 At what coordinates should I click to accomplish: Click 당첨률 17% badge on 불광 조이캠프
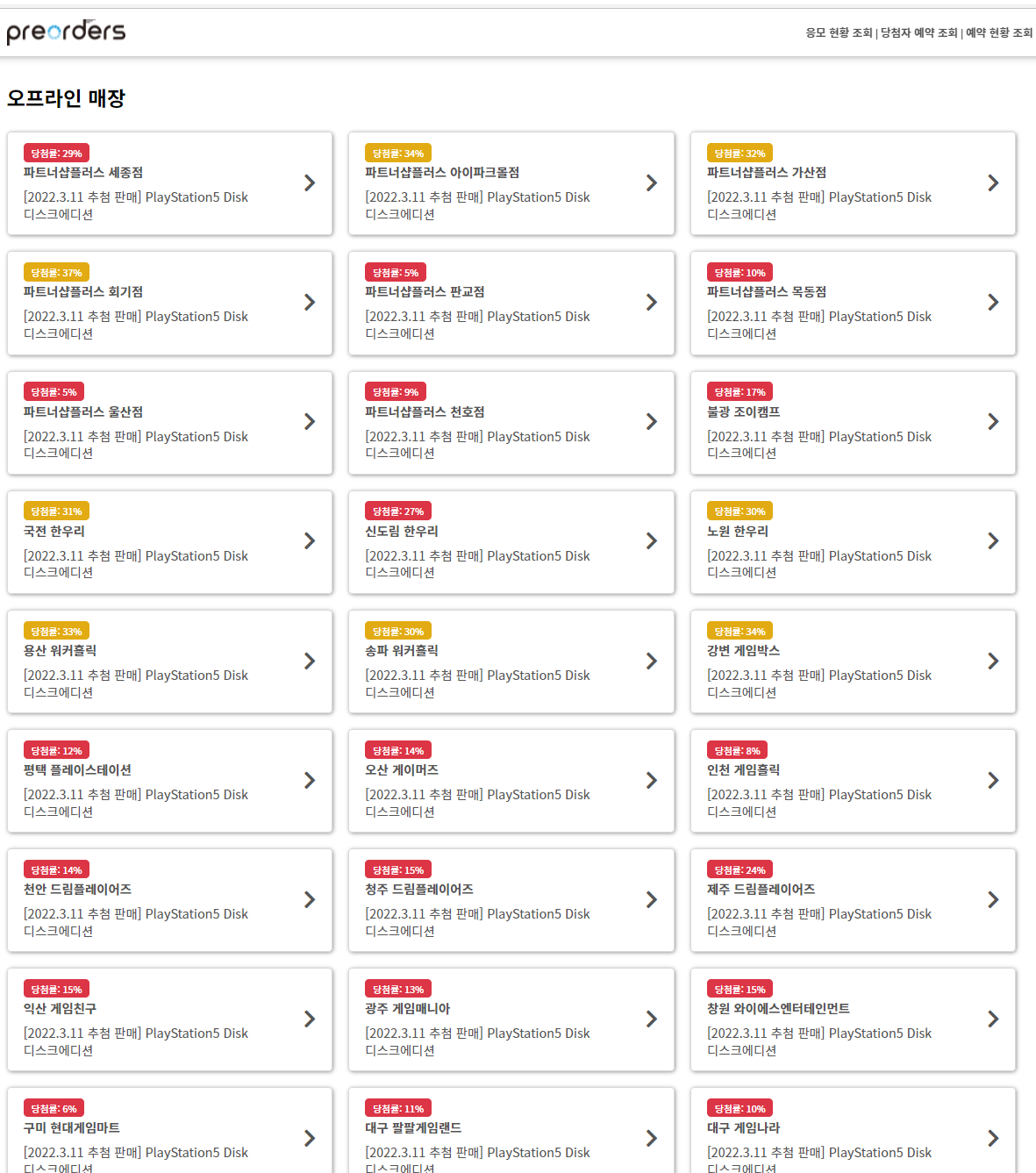click(x=740, y=392)
